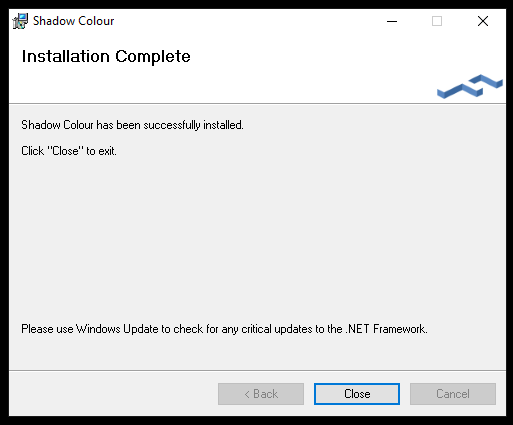Click the separator line below the header banner
This screenshot has width=513, height=425.
coord(257,104)
